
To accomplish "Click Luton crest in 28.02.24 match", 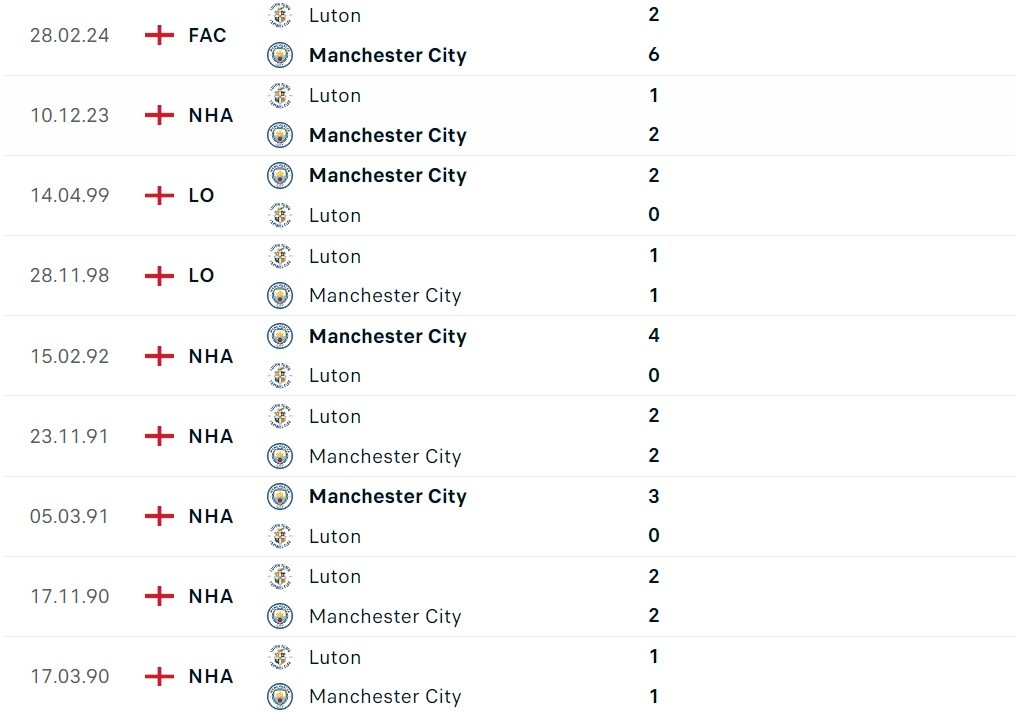I will [x=280, y=15].
